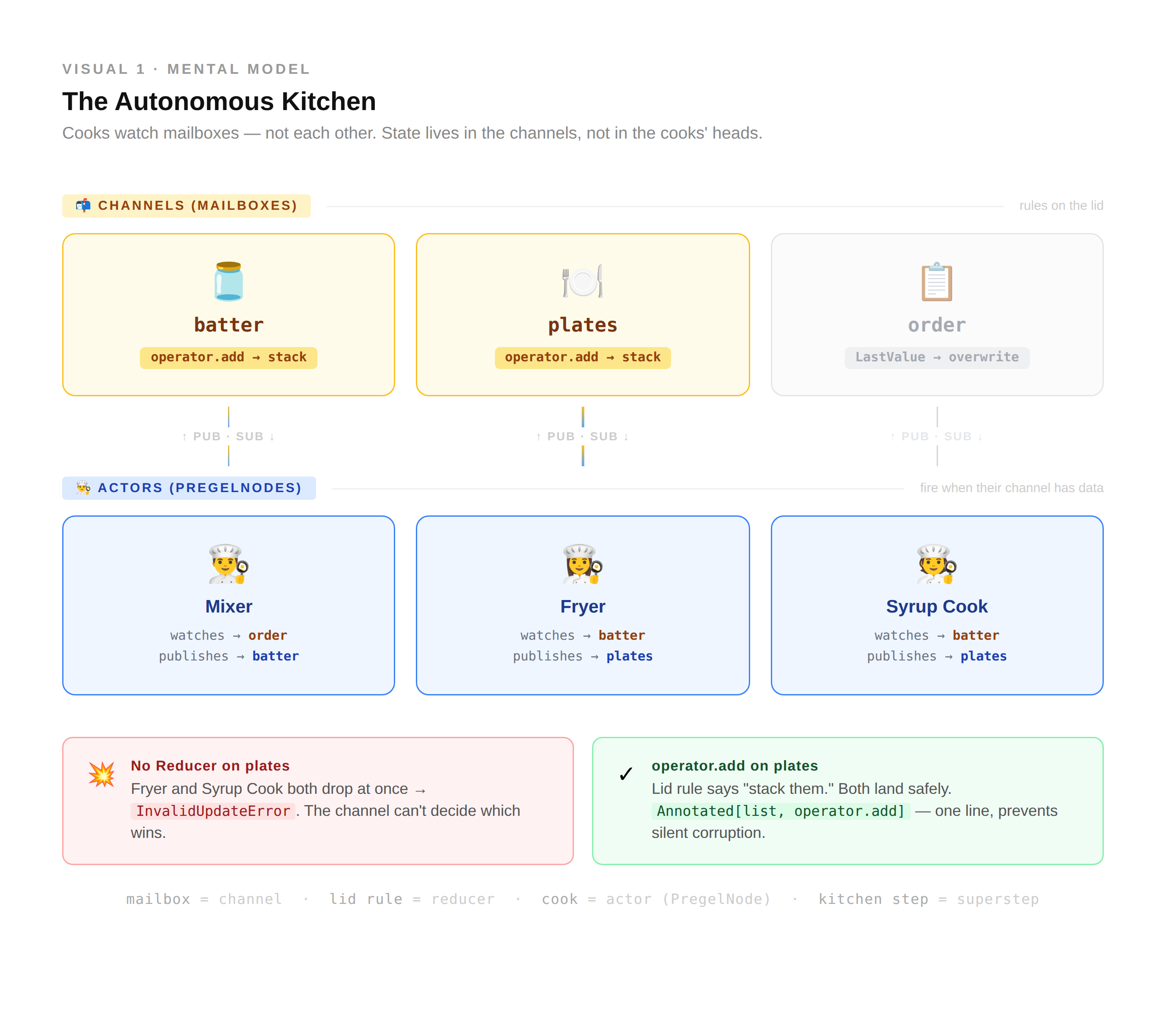Screen dimensions: 1166x1036
Task: Click the explosion icon in red box
Action: 101,774
